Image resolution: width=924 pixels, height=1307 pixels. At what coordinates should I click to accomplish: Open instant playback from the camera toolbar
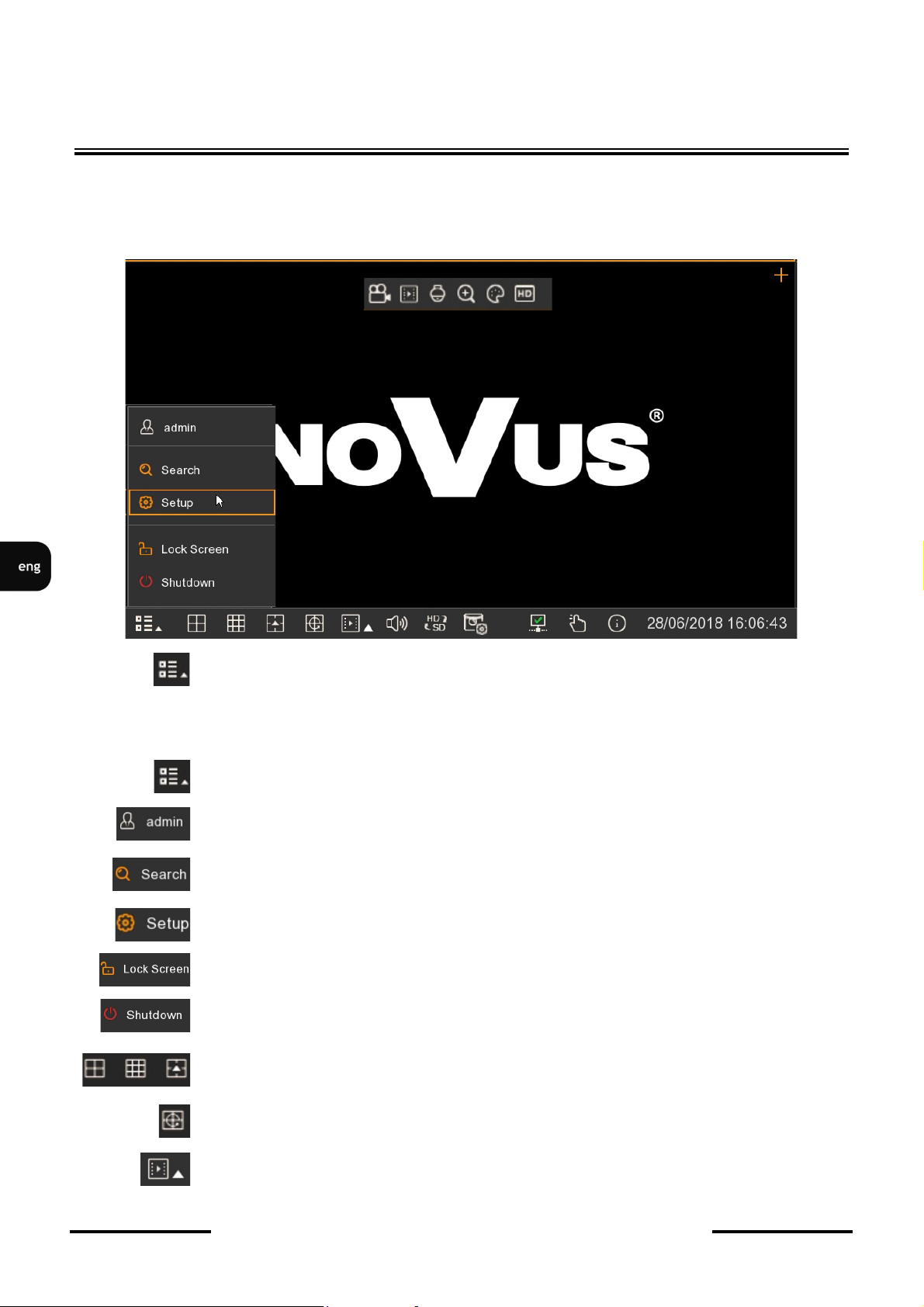(x=409, y=294)
